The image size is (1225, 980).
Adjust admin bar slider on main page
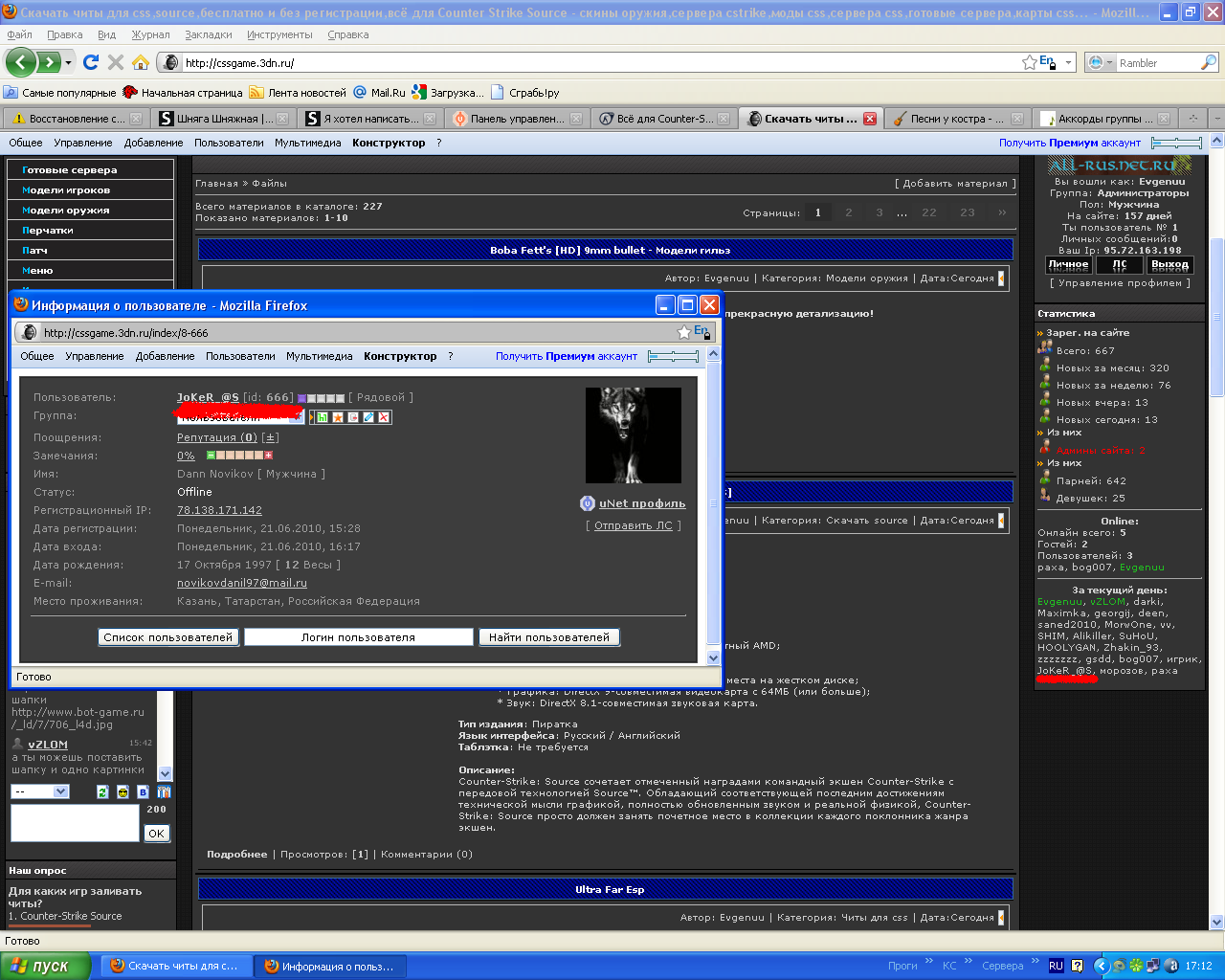(1176, 143)
